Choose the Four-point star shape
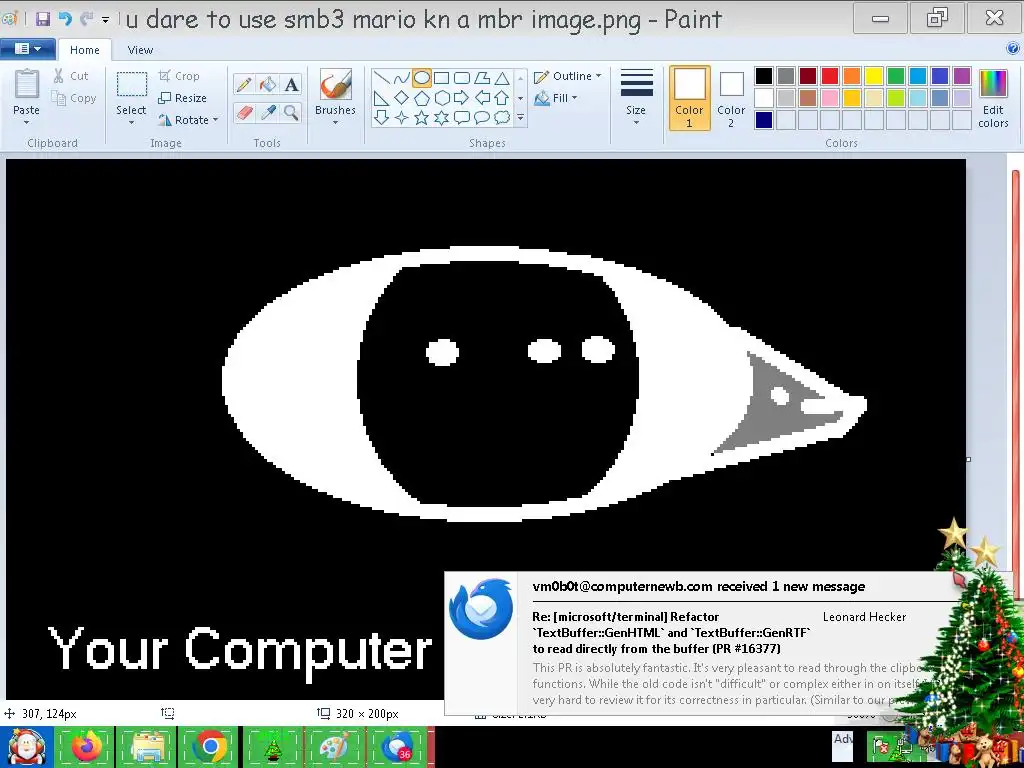1024x768 pixels. pos(402,118)
